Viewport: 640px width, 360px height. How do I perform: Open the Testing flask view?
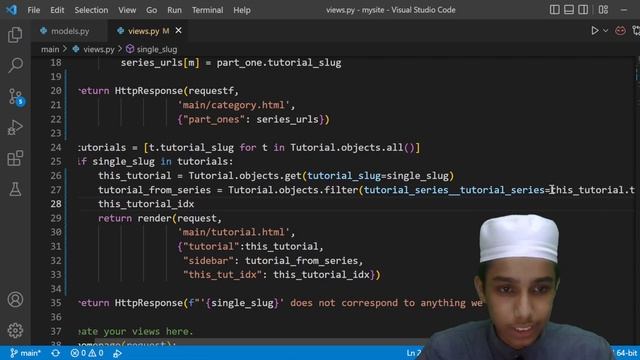pyautogui.click(x=15, y=189)
